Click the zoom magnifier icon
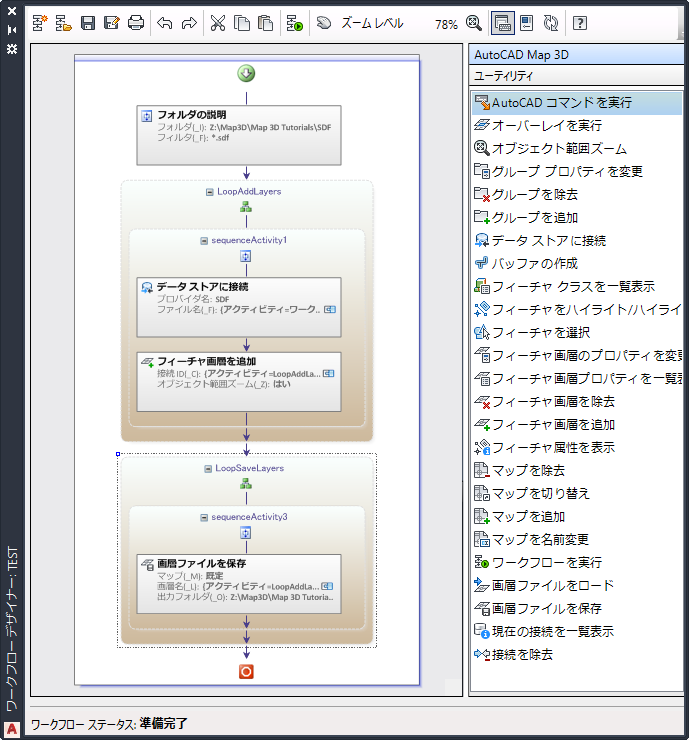The width and height of the screenshot is (689, 740). point(474,23)
